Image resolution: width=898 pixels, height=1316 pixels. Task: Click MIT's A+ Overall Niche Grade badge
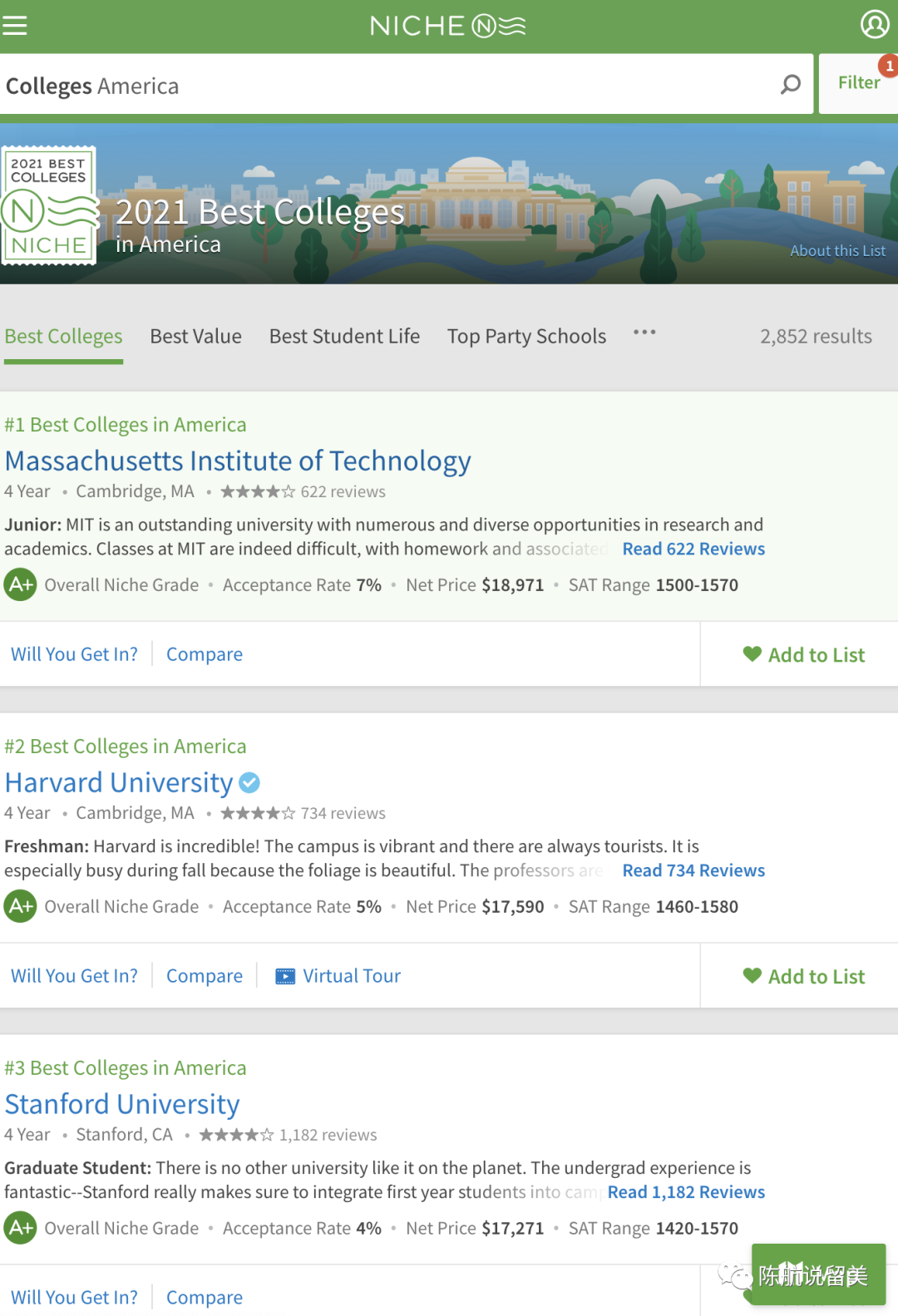point(20,584)
